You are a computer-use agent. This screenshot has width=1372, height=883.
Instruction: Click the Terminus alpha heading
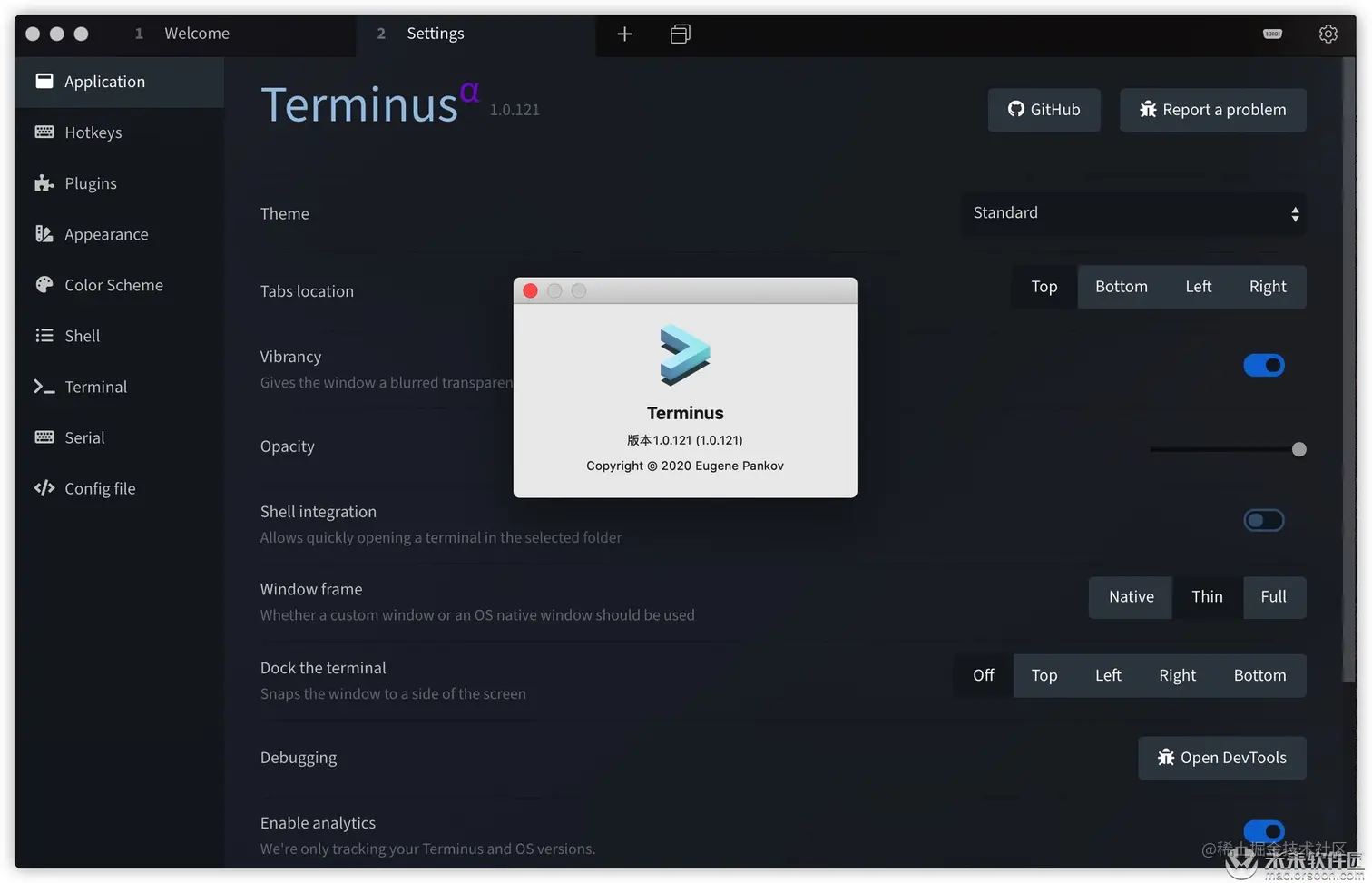369,104
